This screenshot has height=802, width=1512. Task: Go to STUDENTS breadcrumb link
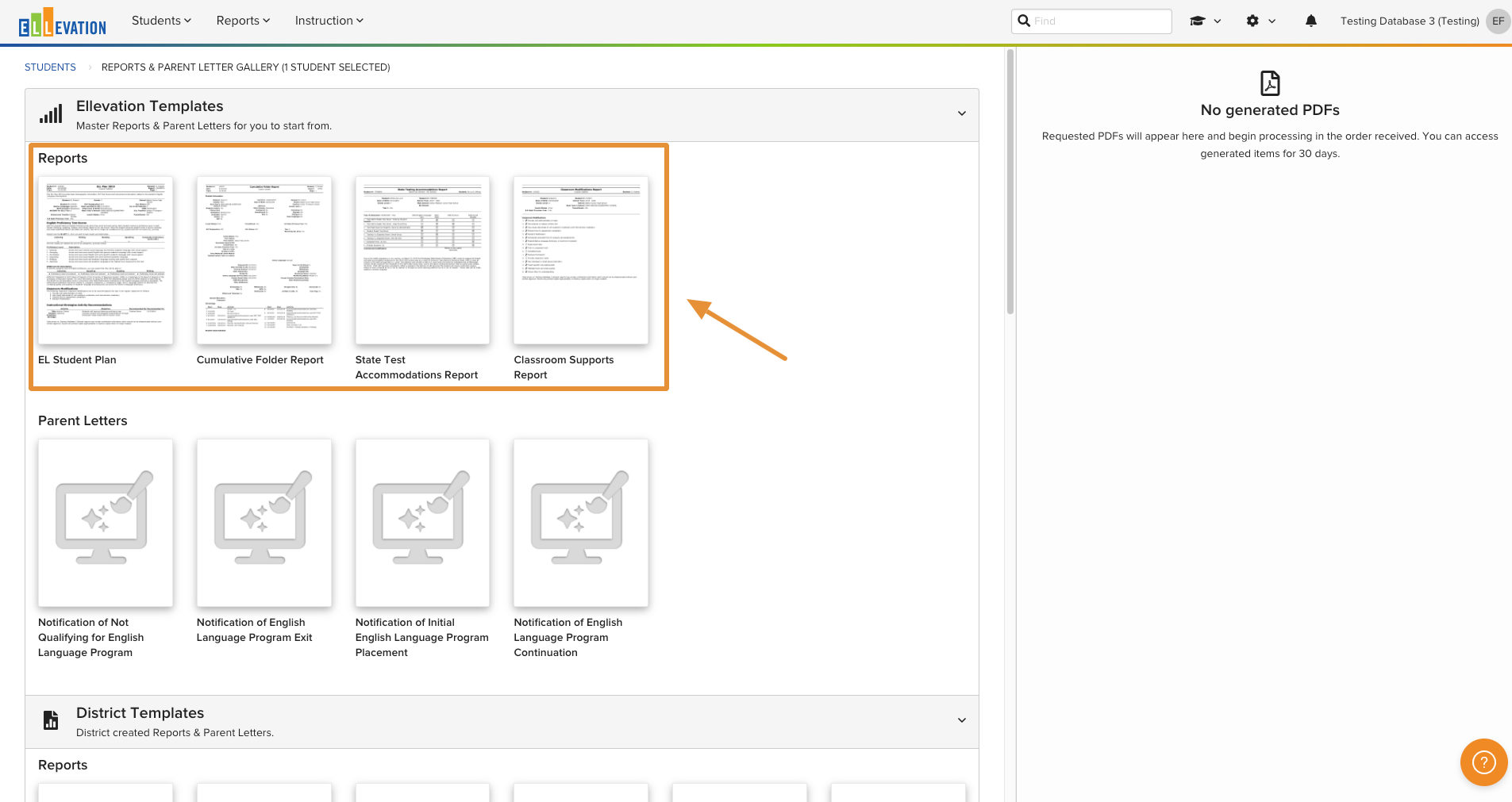coord(50,67)
